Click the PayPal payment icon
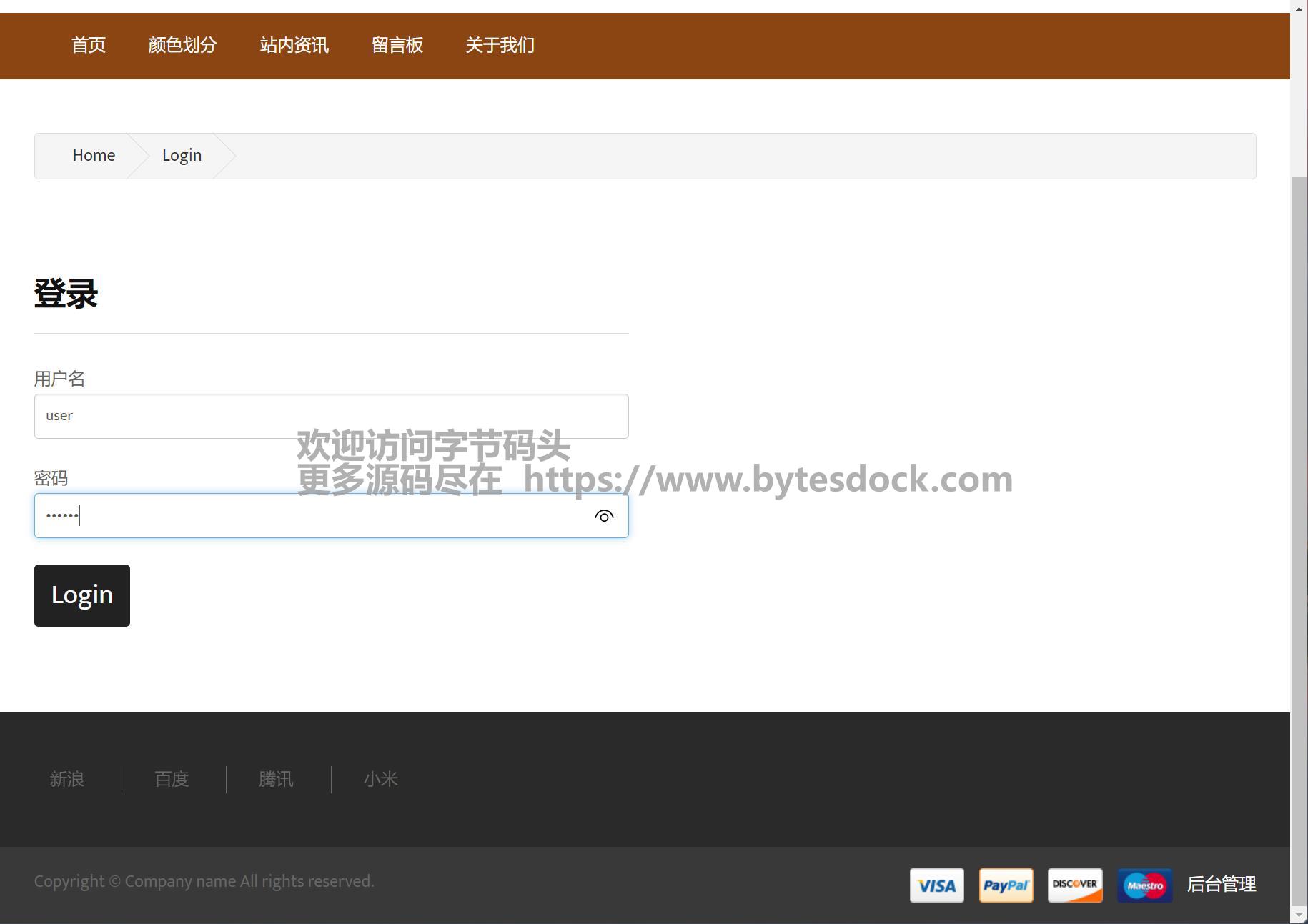This screenshot has height=924, width=1308. pyautogui.click(x=1006, y=885)
